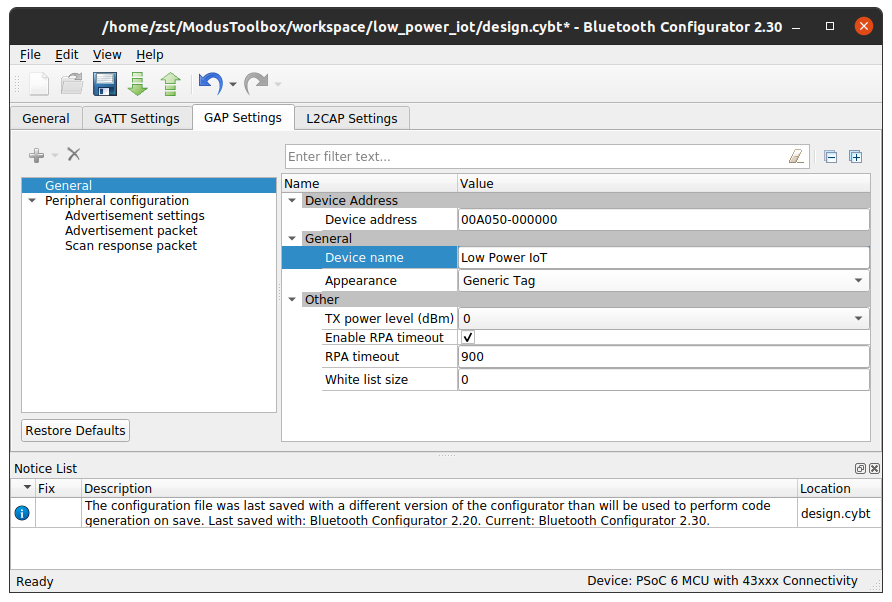
Task: Collapse all parameter groups icon
Action: [x=830, y=156]
